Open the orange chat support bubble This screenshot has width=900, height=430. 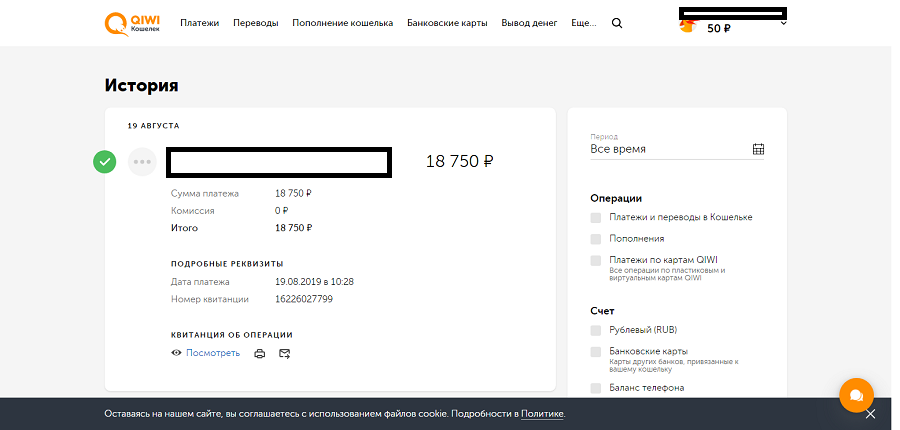(856, 395)
